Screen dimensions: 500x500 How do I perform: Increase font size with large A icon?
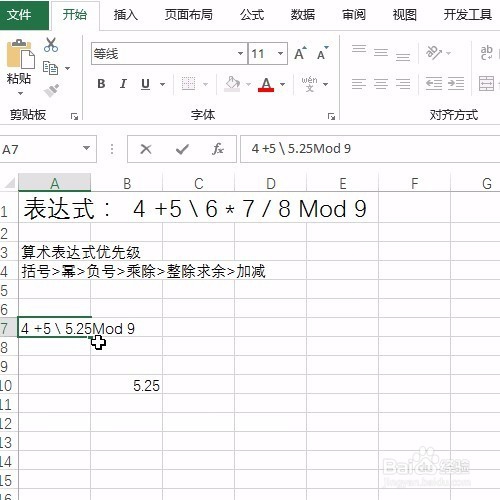pos(300,53)
